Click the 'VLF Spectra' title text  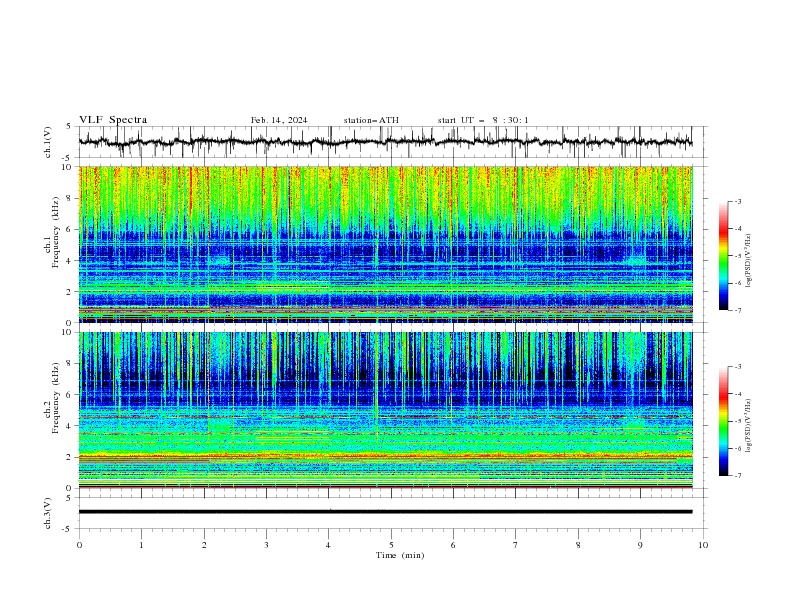click(x=113, y=120)
